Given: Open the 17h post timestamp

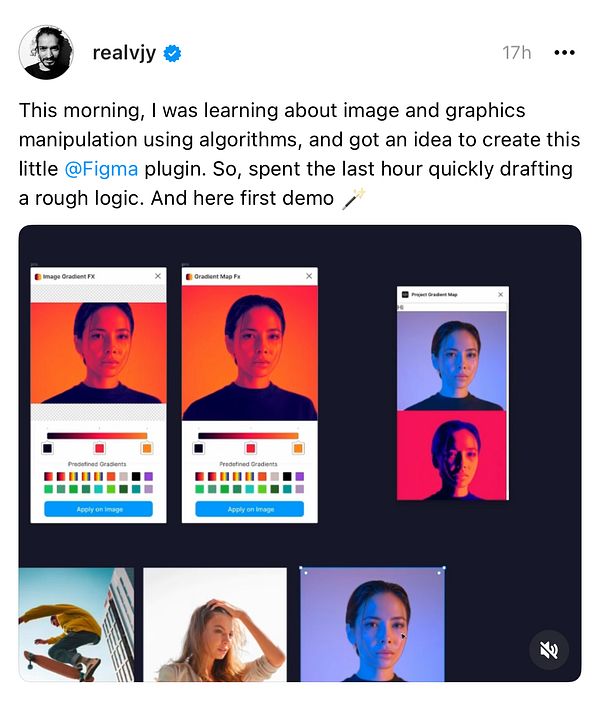Looking at the screenshot, I should tap(516, 53).
